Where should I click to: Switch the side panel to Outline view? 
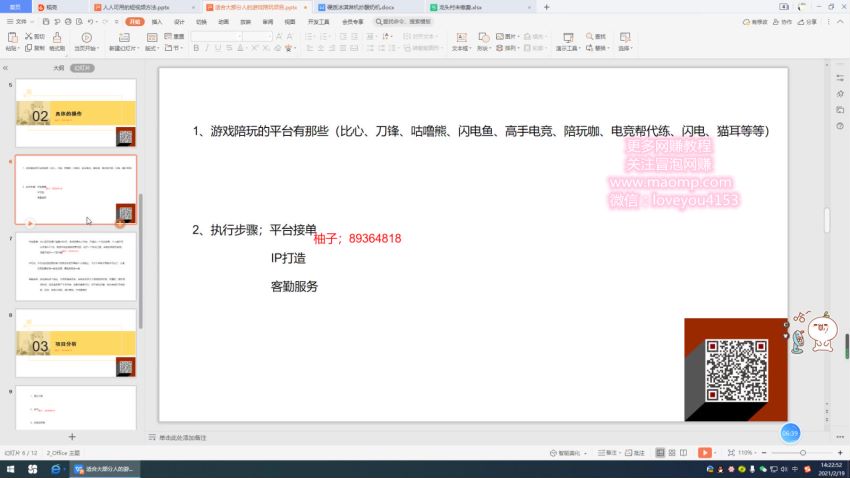point(59,68)
